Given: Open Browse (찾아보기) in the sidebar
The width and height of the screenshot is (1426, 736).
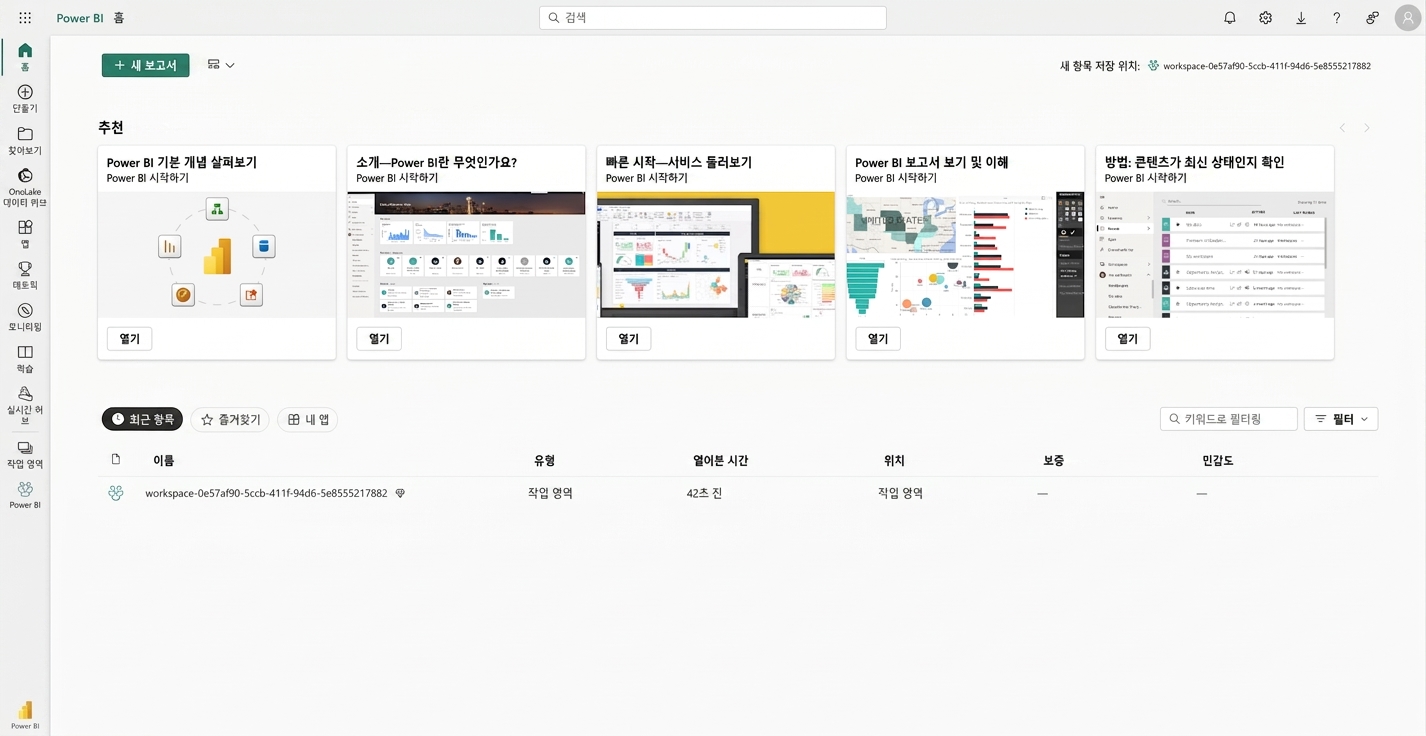Looking at the screenshot, I should [x=25, y=141].
